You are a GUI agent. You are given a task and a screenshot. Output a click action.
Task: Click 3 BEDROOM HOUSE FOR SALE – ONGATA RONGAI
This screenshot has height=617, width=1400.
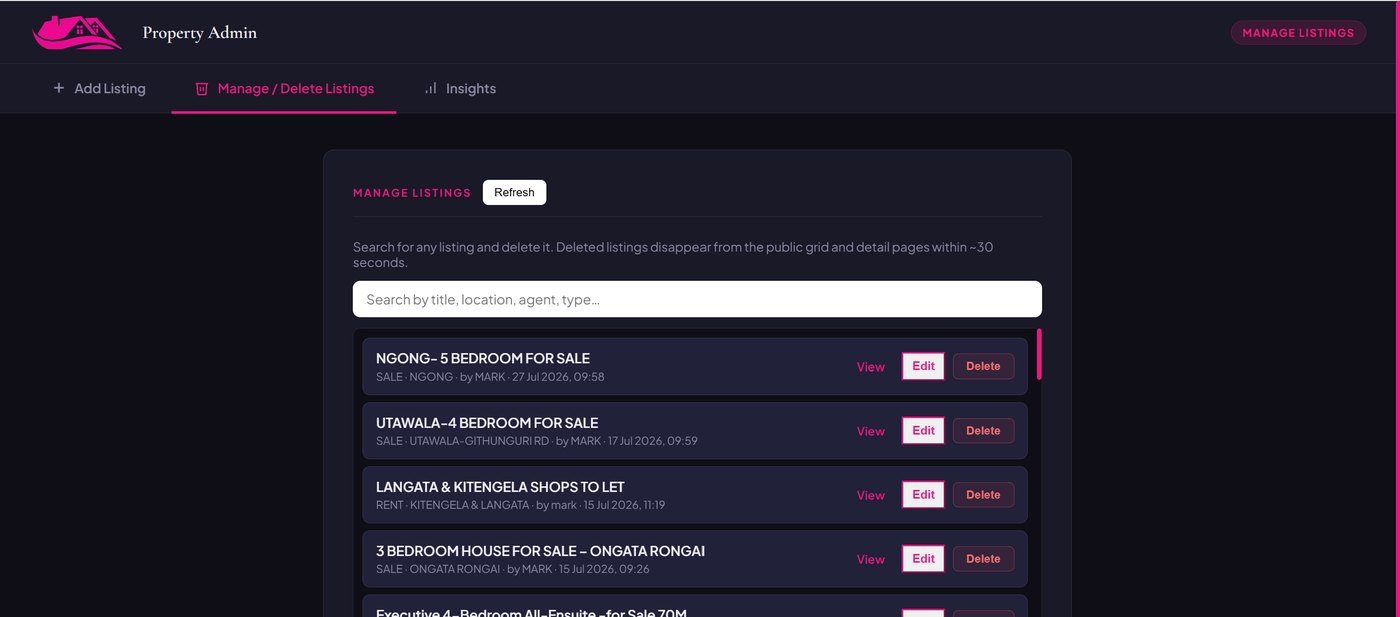coord(540,551)
